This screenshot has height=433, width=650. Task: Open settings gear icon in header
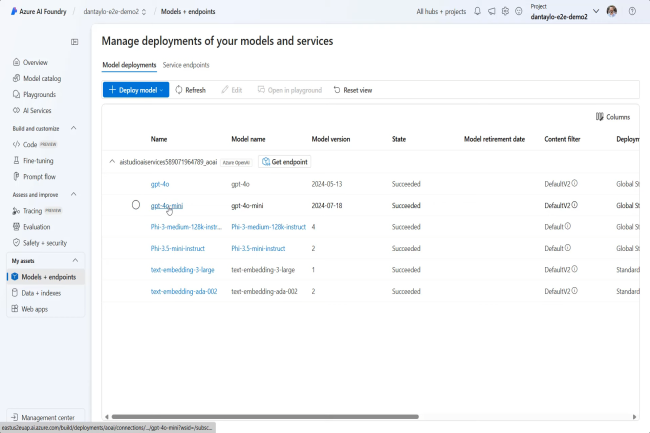pos(505,11)
